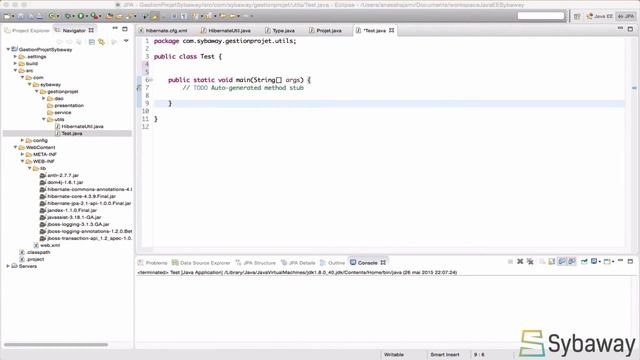640x360 pixels.
Task: Expand the build folder
Action: click(16, 63)
